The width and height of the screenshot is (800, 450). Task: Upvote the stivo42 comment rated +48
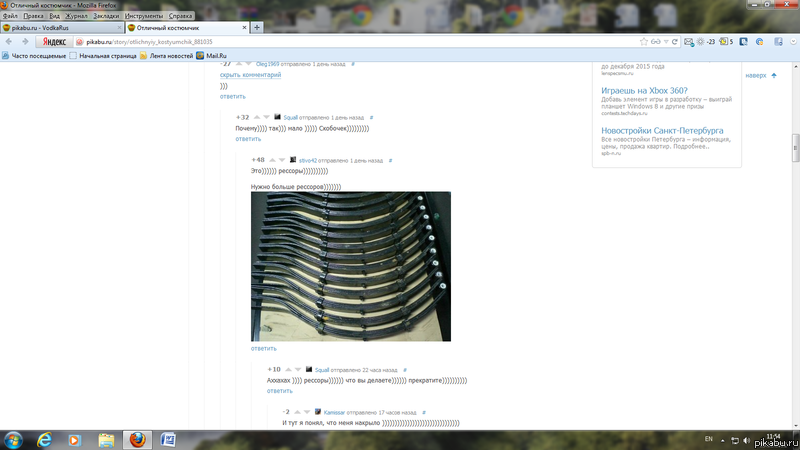tap(272, 160)
